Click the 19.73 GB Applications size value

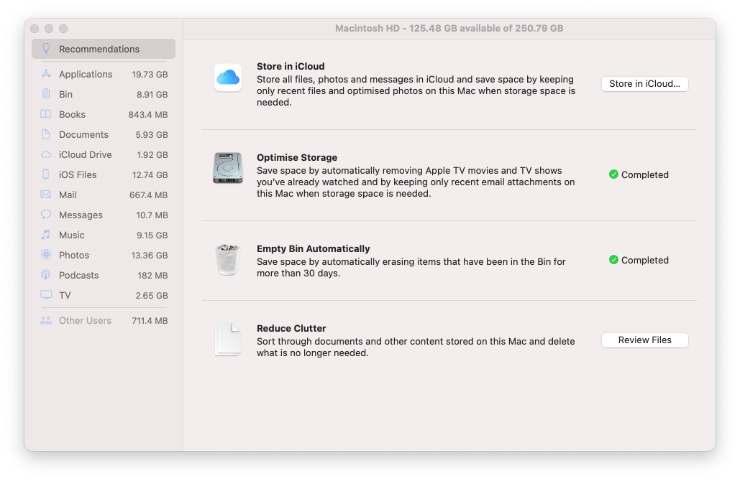(x=150, y=74)
